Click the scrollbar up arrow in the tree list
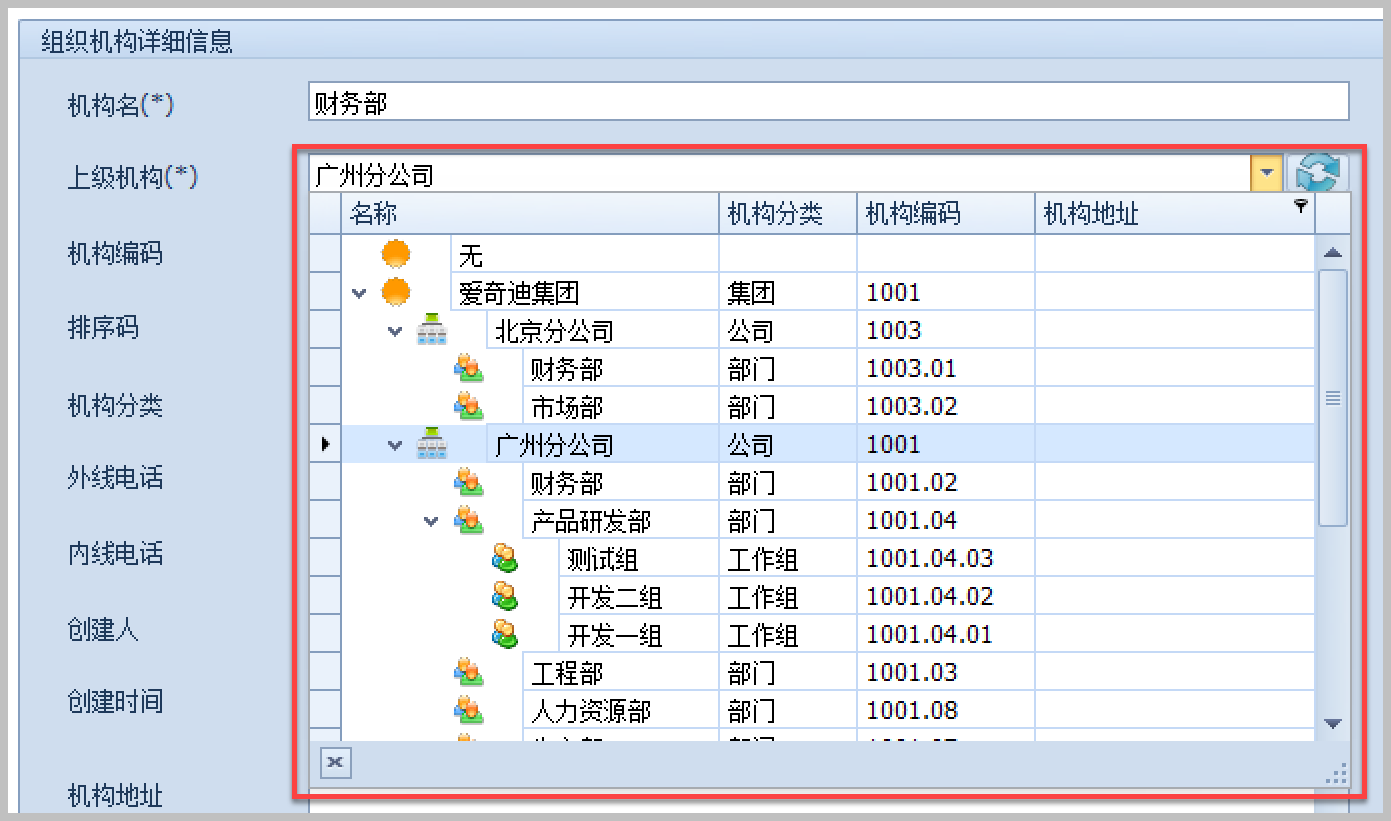Viewport: 1391px width, 821px height. [1332, 252]
